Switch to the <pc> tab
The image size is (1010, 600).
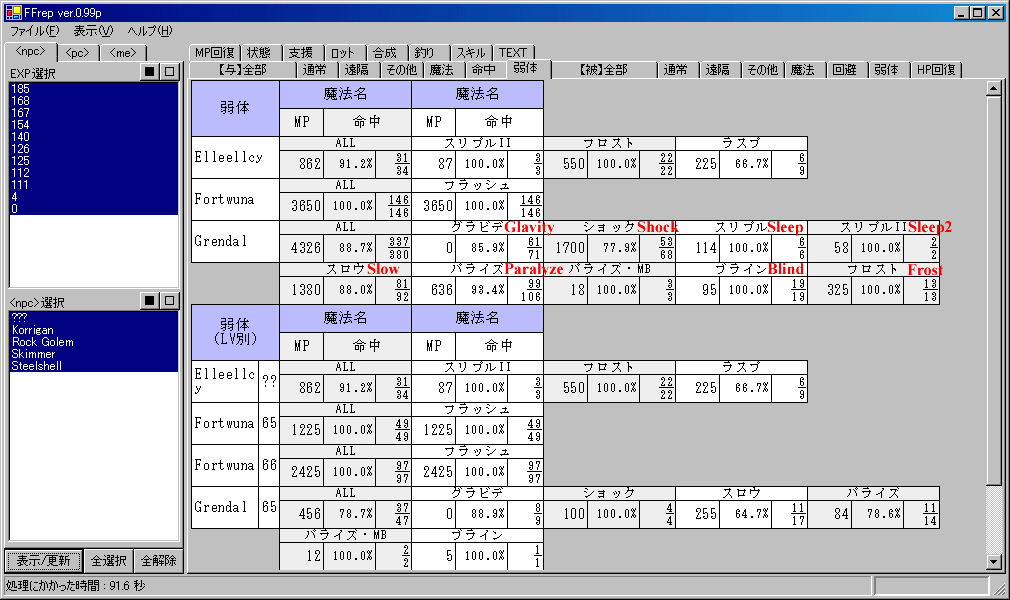pos(77,52)
